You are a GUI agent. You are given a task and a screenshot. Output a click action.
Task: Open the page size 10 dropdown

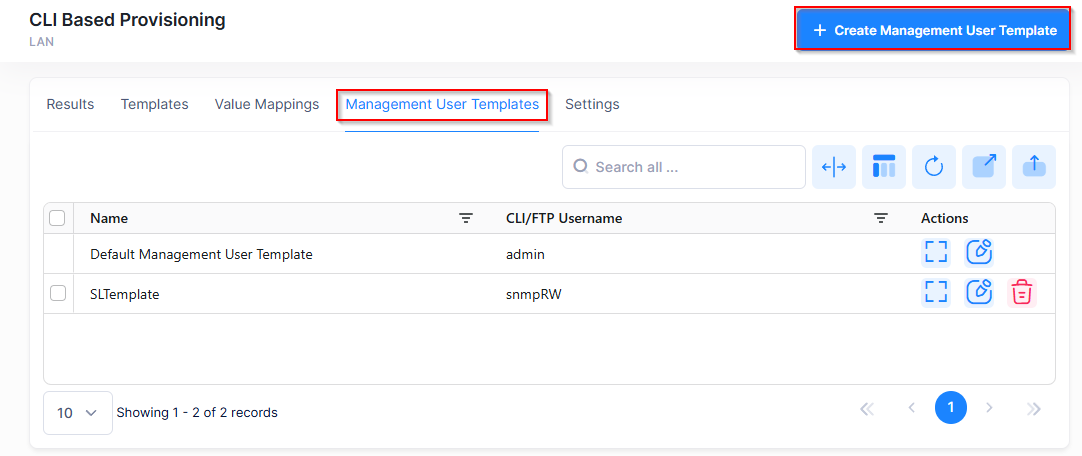[78, 413]
